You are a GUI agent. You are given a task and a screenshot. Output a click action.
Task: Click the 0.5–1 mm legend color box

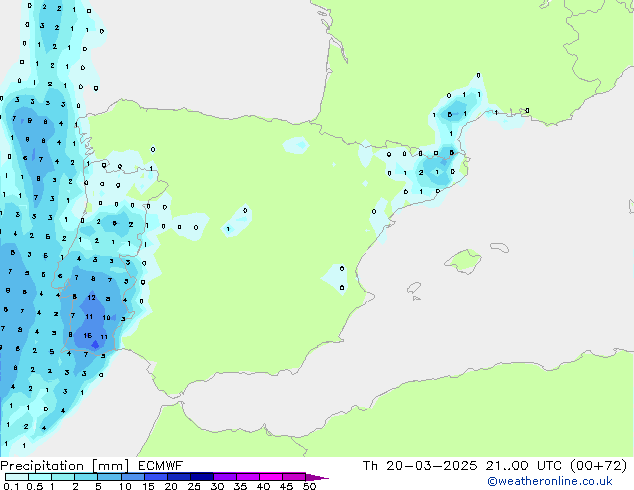[x=40, y=477]
